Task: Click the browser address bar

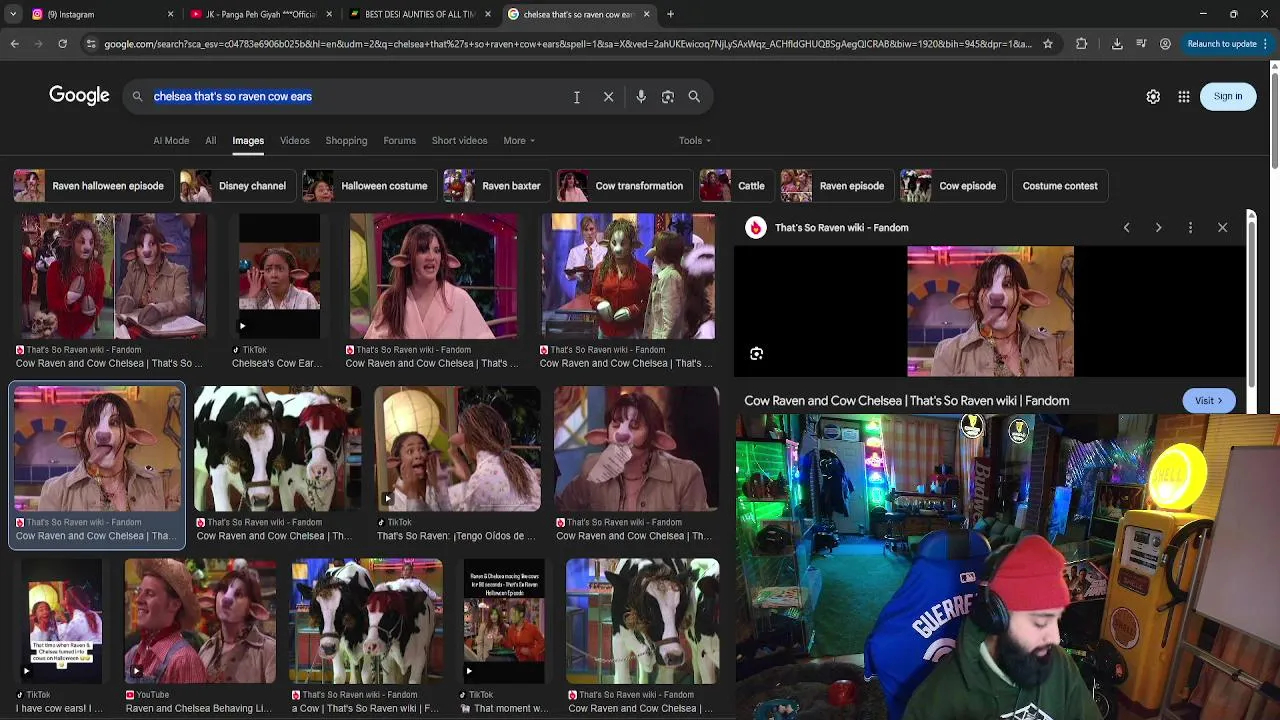Action: coord(567,44)
